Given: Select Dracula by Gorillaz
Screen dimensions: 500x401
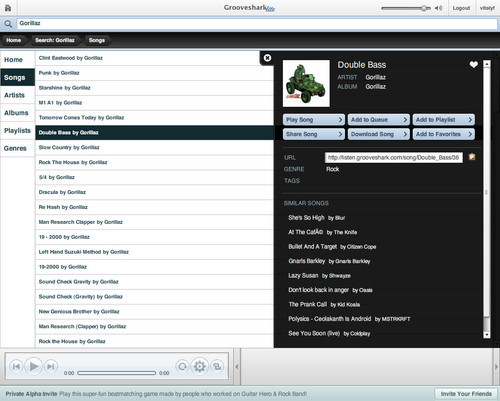Looking at the screenshot, I should pos(154,192).
